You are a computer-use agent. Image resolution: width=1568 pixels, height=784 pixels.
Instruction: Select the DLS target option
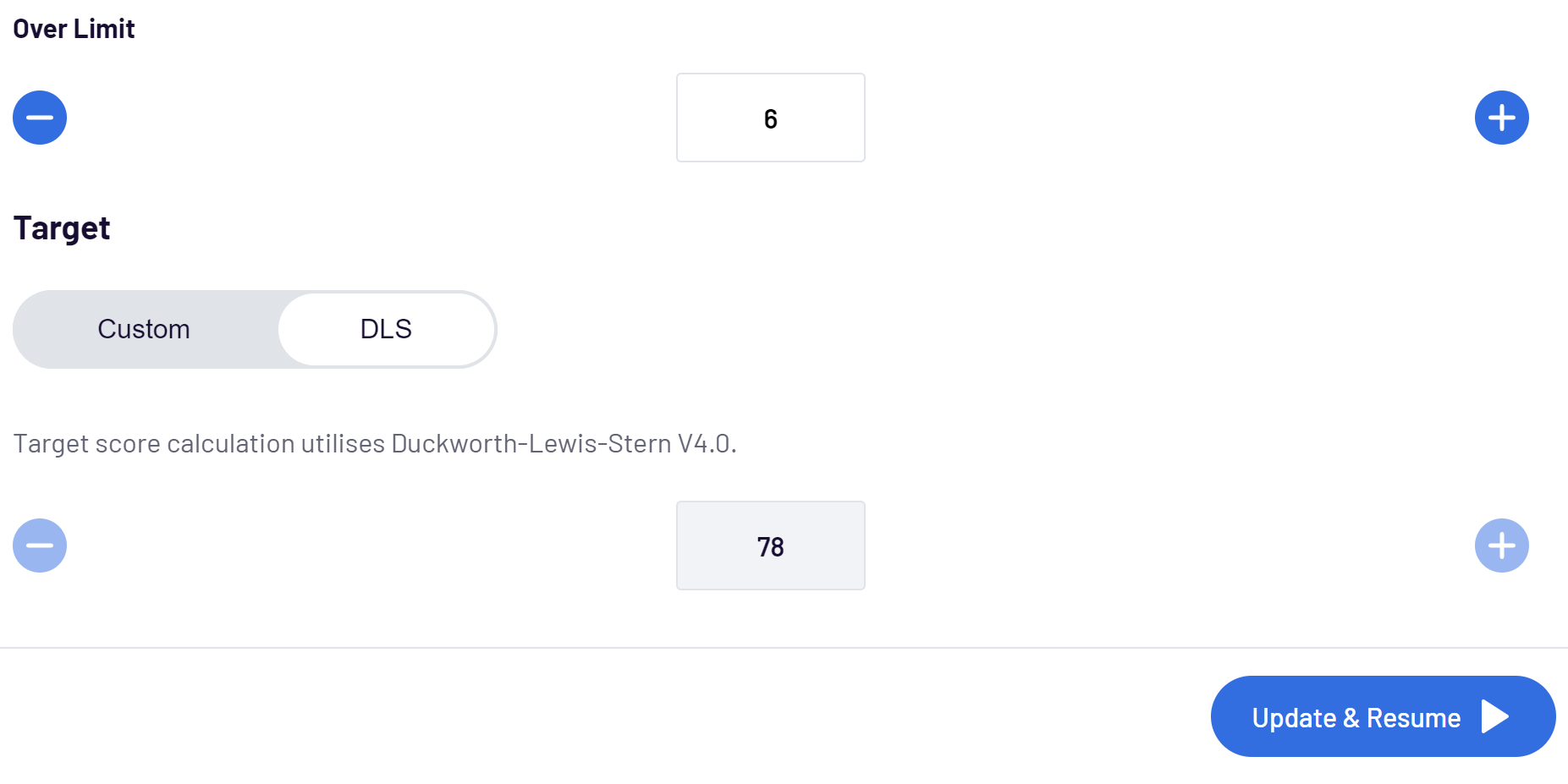(x=386, y=329)
